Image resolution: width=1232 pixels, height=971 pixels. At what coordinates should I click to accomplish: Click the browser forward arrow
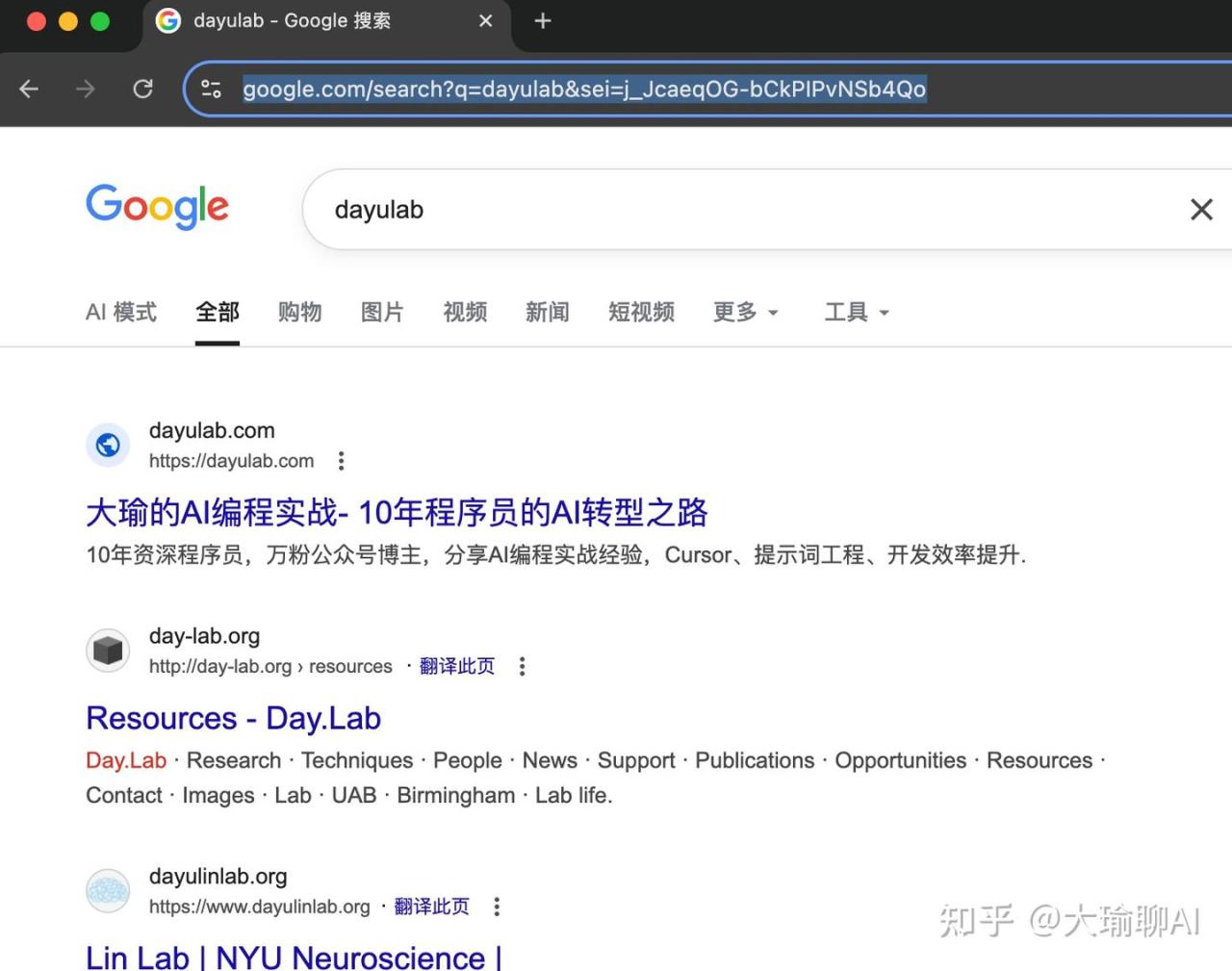86,89
